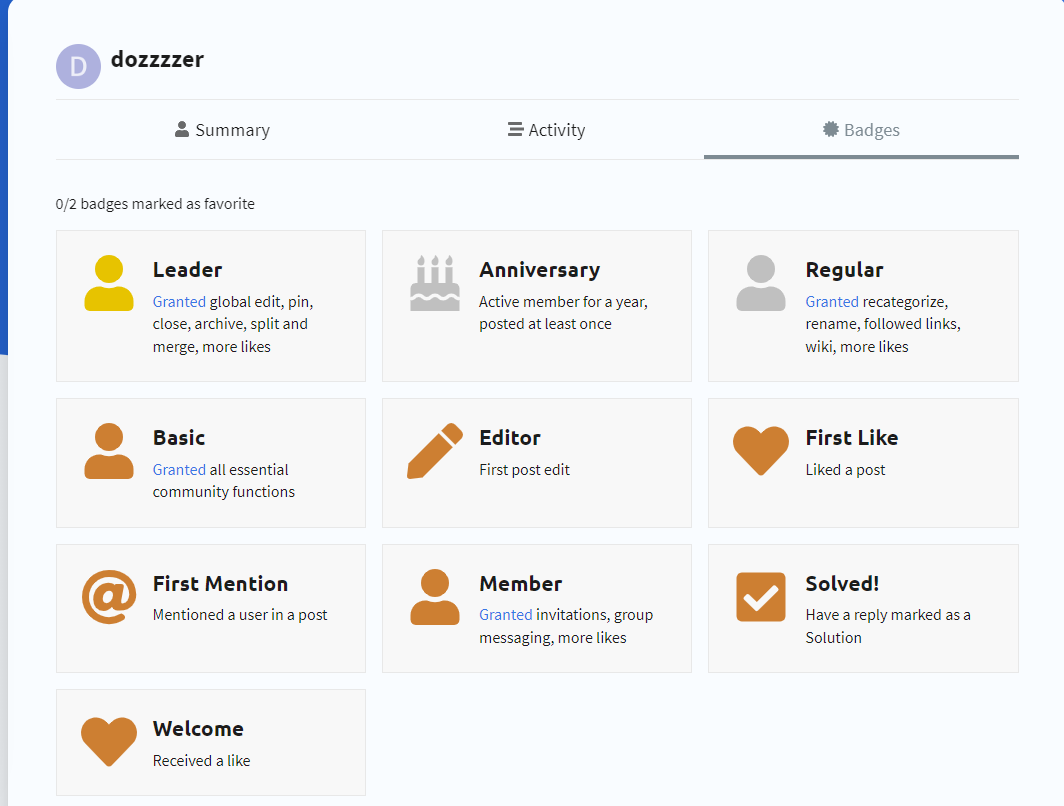Screen dimensions: 1064x806
Task: Select the Badges tab
Action: [x=861, y=130]
